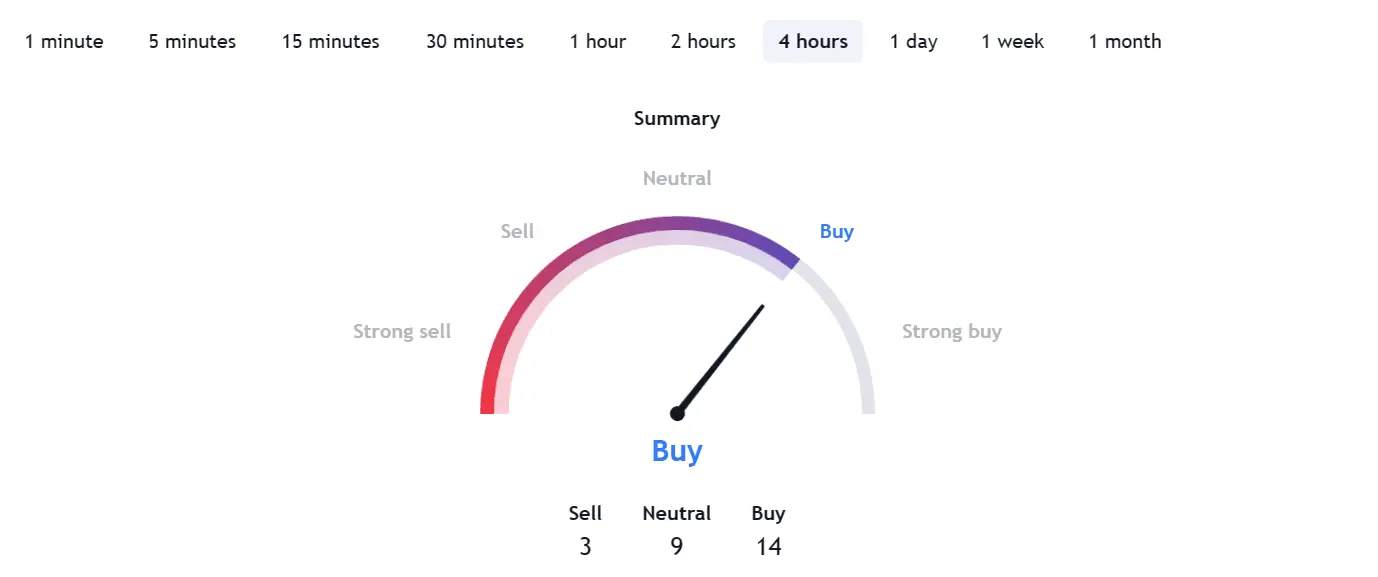Click the large blue Buy result
This screenshot has width=1378, height=577.
pos(677,450)
